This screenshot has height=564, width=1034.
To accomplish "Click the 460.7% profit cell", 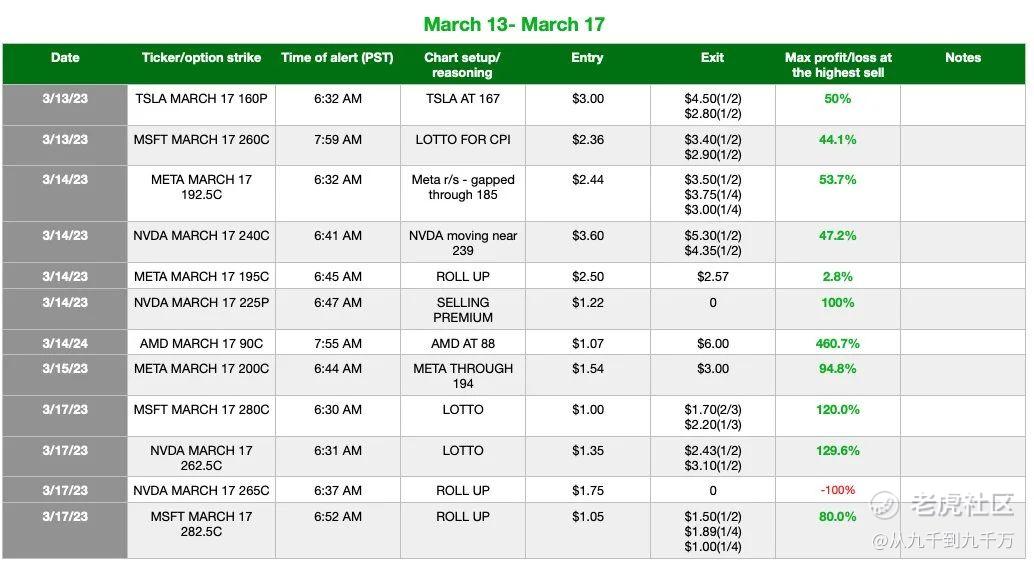I will tap(838, 343).
